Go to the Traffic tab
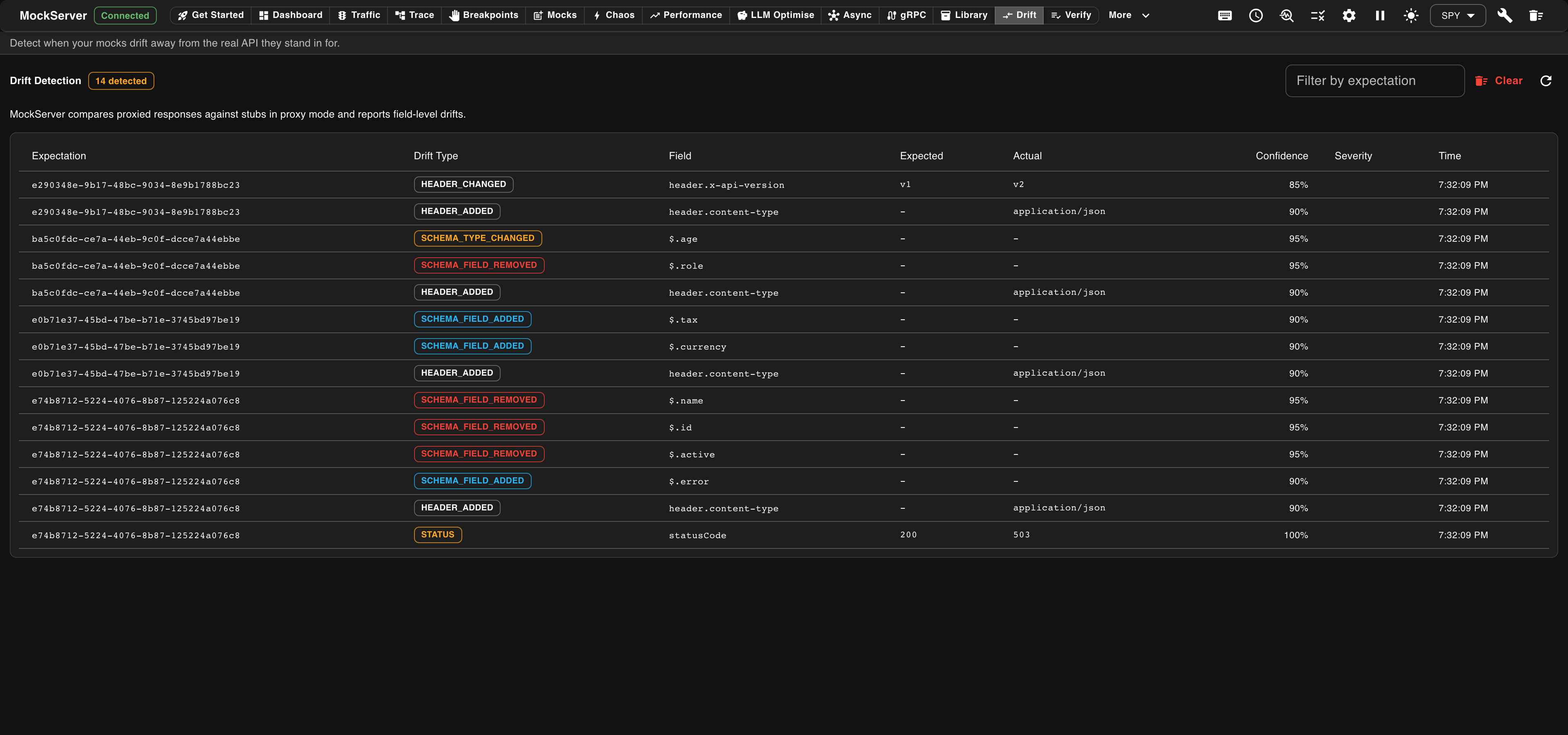The image size is (1568, 735). pos(359,15)
